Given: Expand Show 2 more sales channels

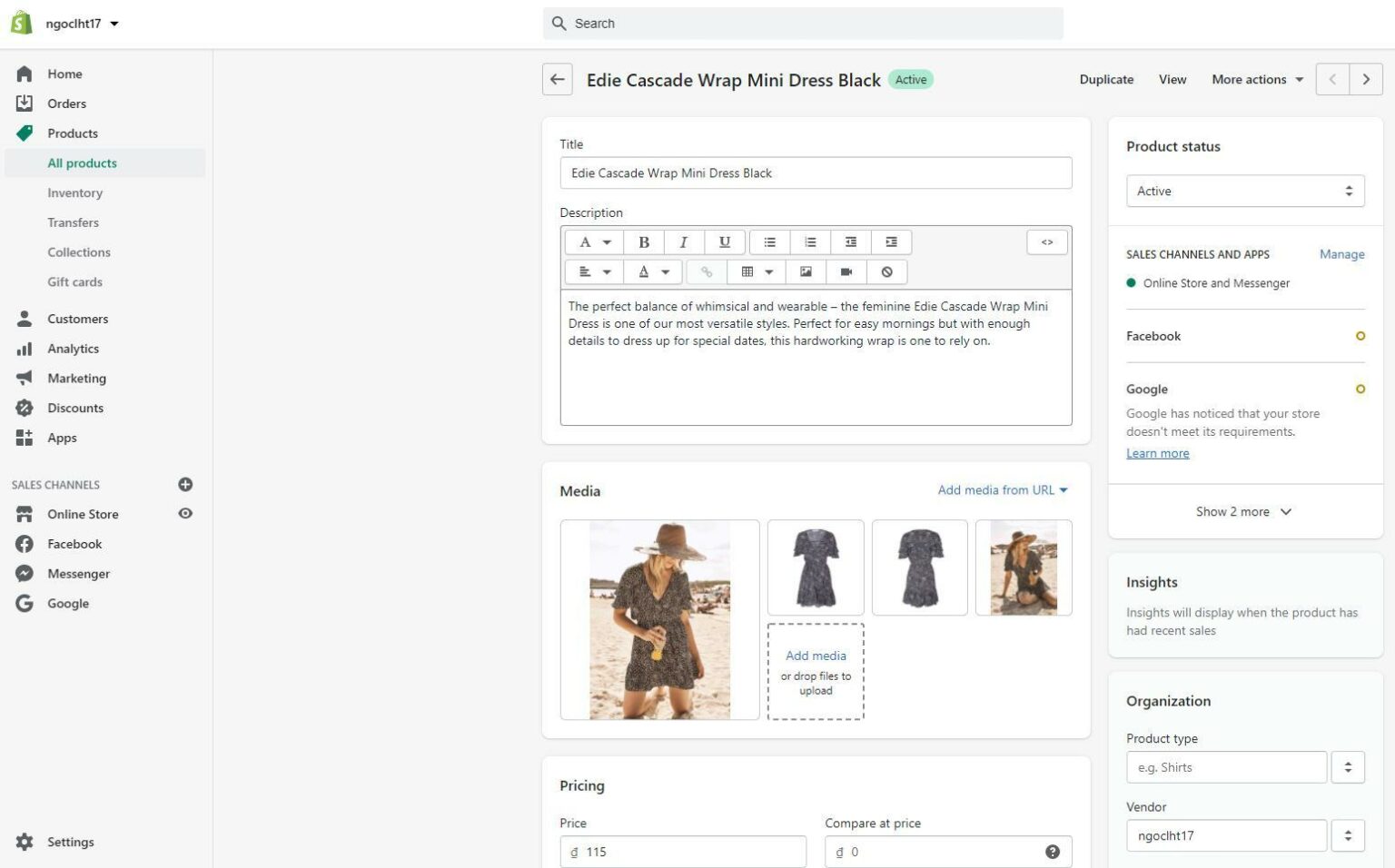Looking at the screenshot, I should (1243, 511).
